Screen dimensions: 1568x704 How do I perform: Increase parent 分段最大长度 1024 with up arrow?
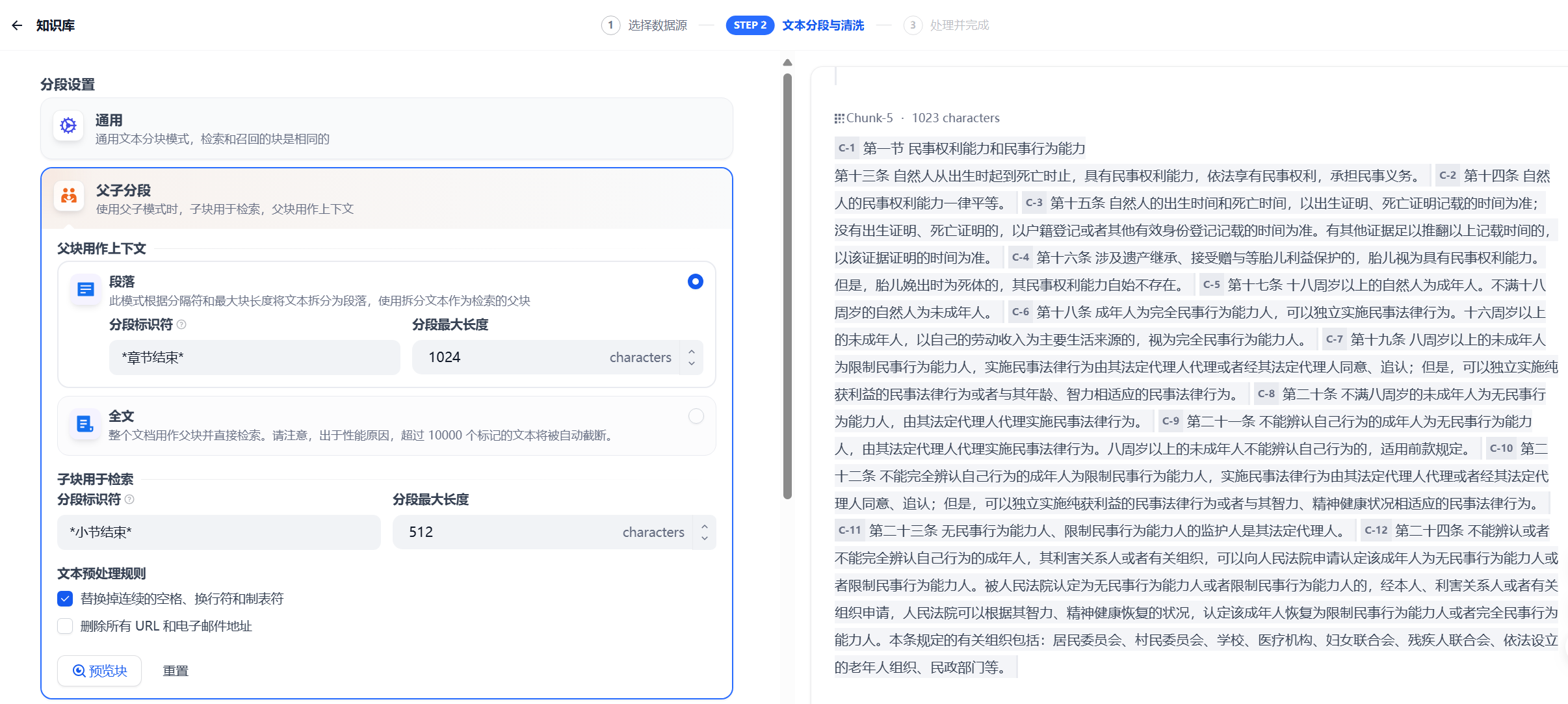[692, 351]
